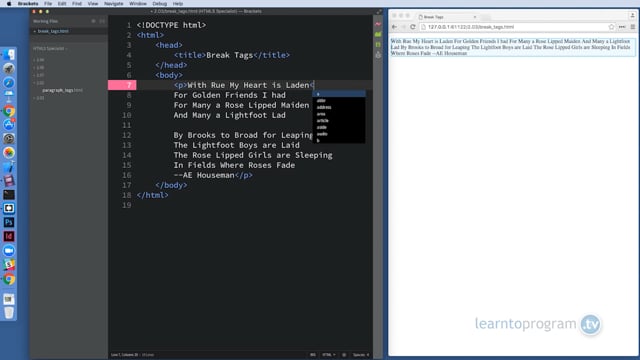Viewport: 640px width, 360px height.
Task: Open System Preferences gear in dock
Action: 9,139
